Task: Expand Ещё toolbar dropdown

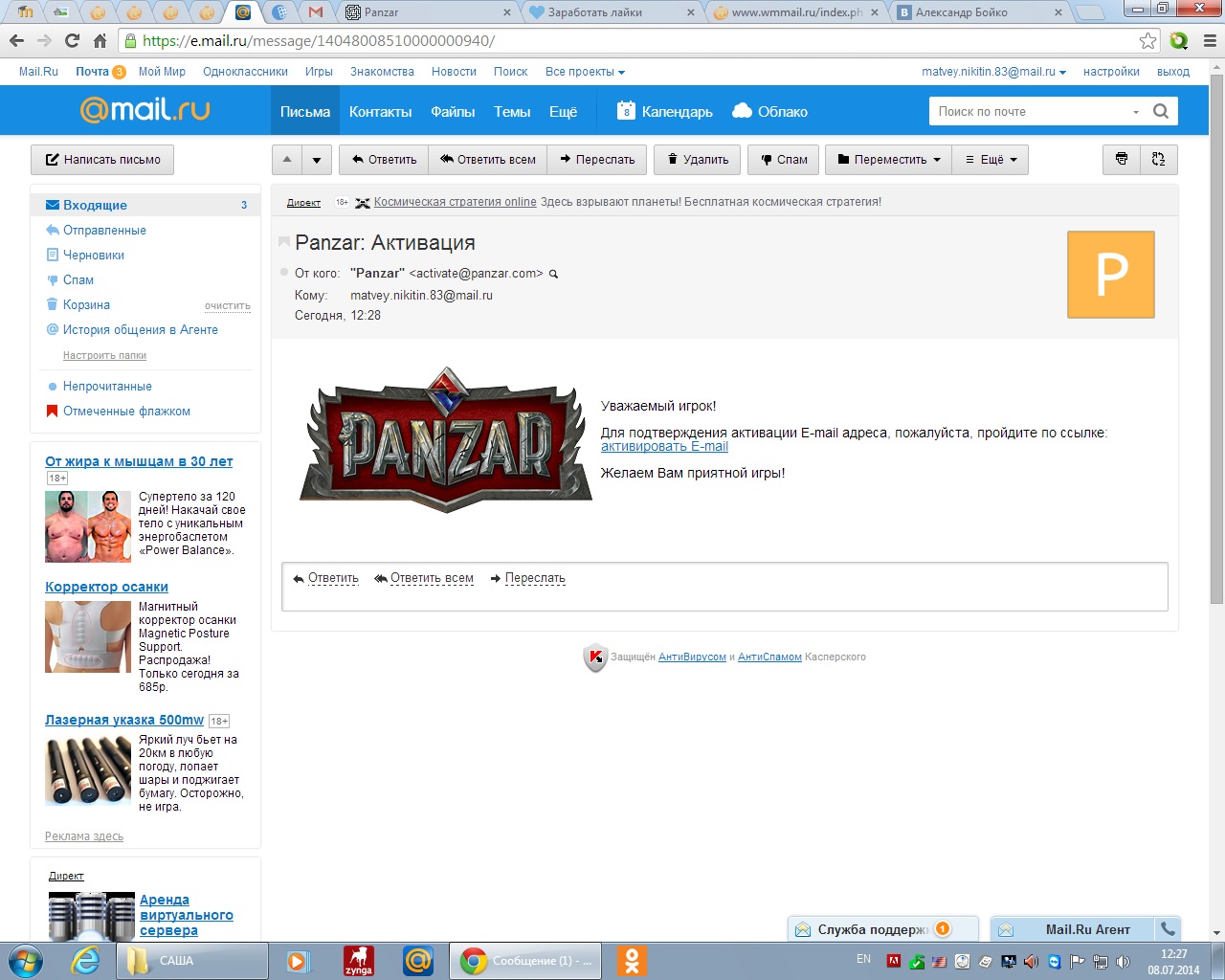Action: pos(991,160)
